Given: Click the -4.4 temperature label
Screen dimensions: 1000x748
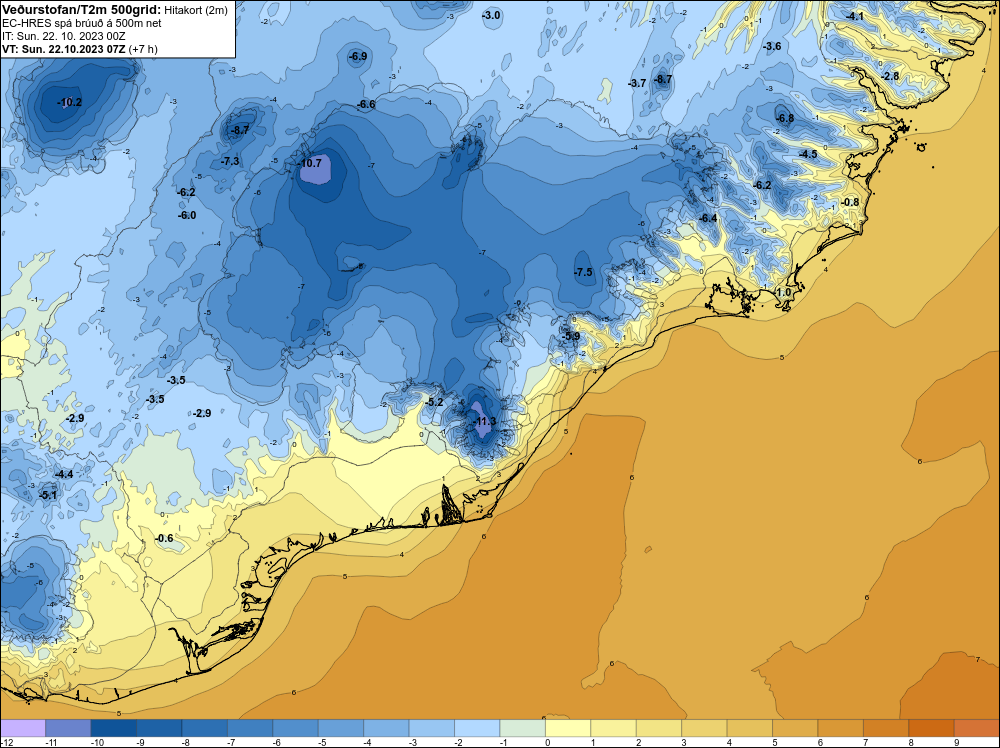Looking at the screenshot, I should tap(64, 474).
